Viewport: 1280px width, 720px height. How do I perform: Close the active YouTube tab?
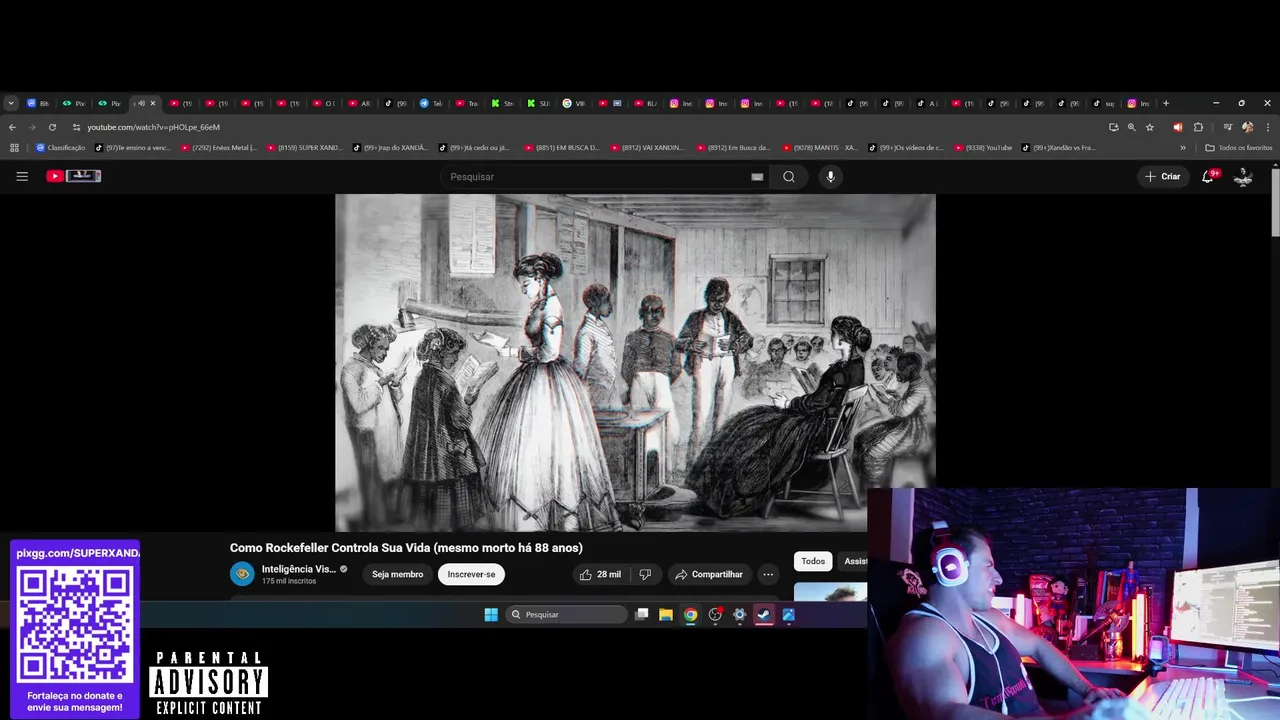pos(152,103)
